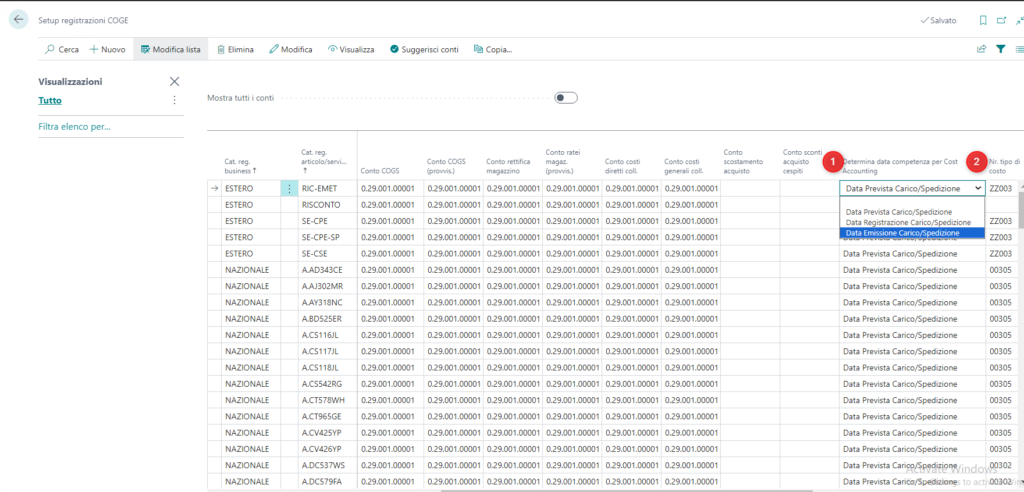Screen dimensions: 1024x492
Task: Create a new record with Nuovo
Action: click(107, 49)
